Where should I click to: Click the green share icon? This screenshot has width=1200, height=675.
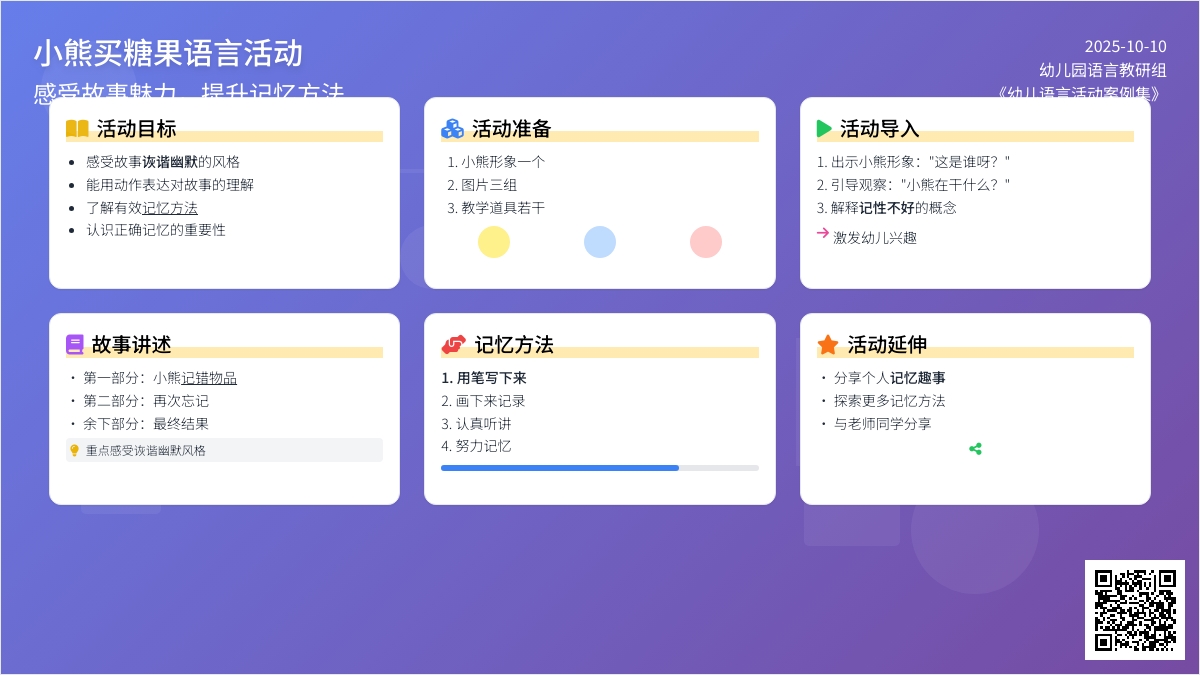pyautogui.click(x=975, y=449)
